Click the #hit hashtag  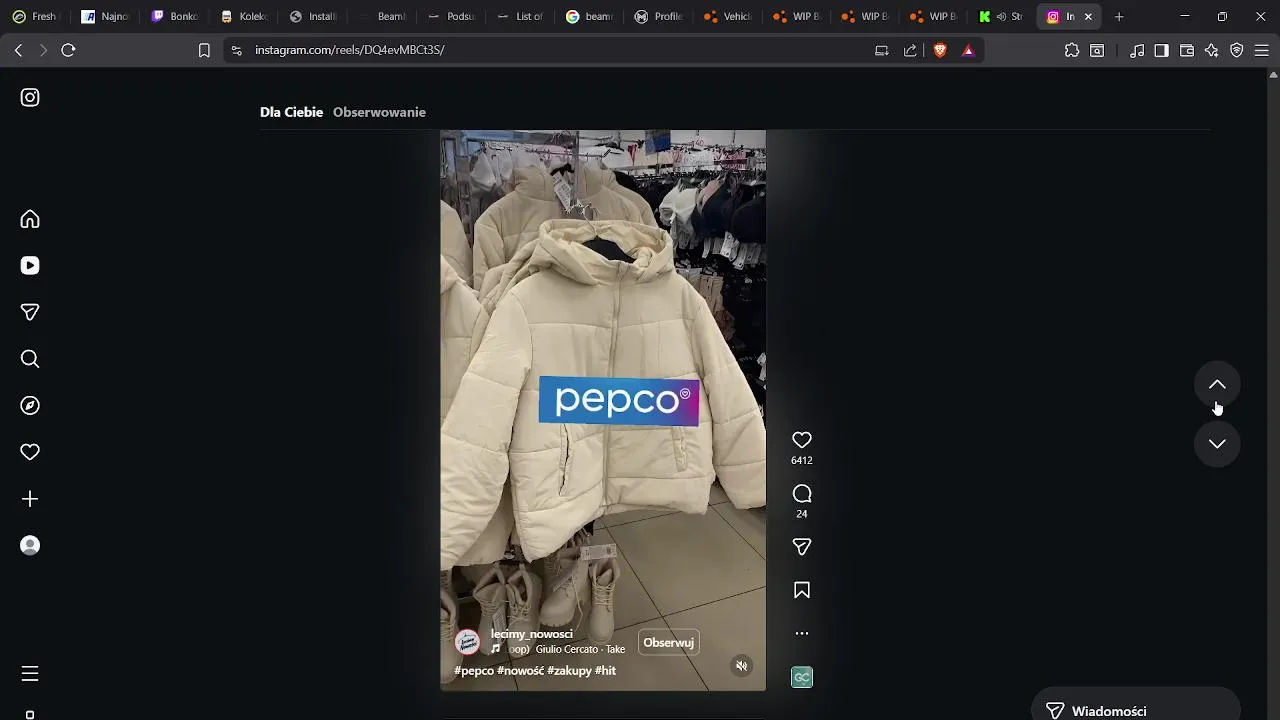pyautogui.click(x=605, y=671)
